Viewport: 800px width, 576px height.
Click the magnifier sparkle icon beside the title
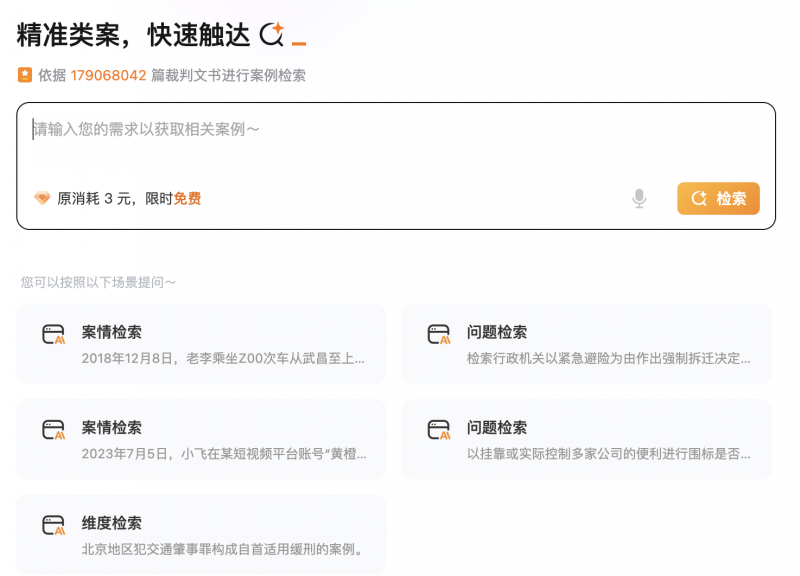point(272,35)
